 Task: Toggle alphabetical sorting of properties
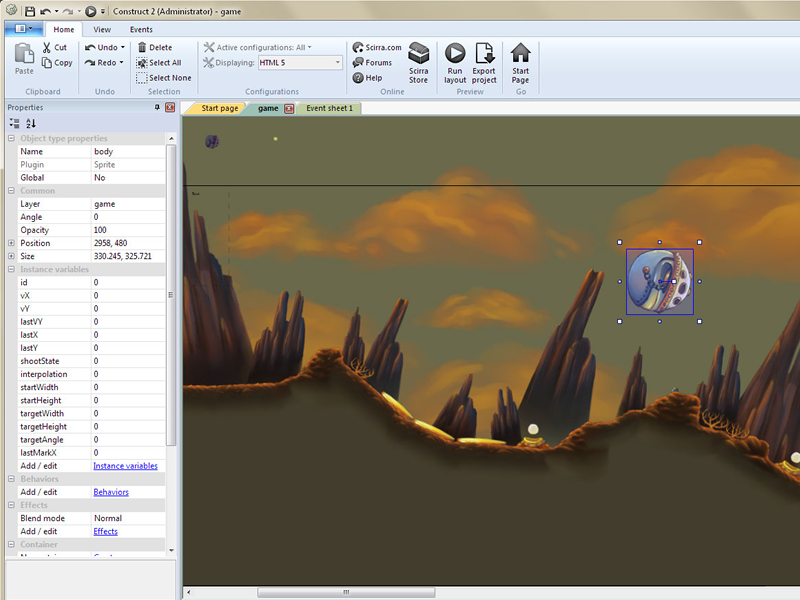click(x=31, y=123)
